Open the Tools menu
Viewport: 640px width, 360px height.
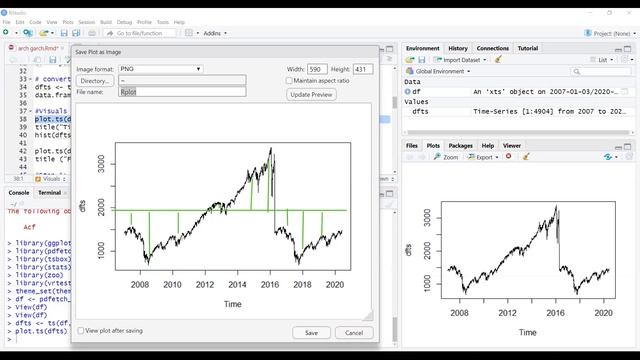coord(162,22)
